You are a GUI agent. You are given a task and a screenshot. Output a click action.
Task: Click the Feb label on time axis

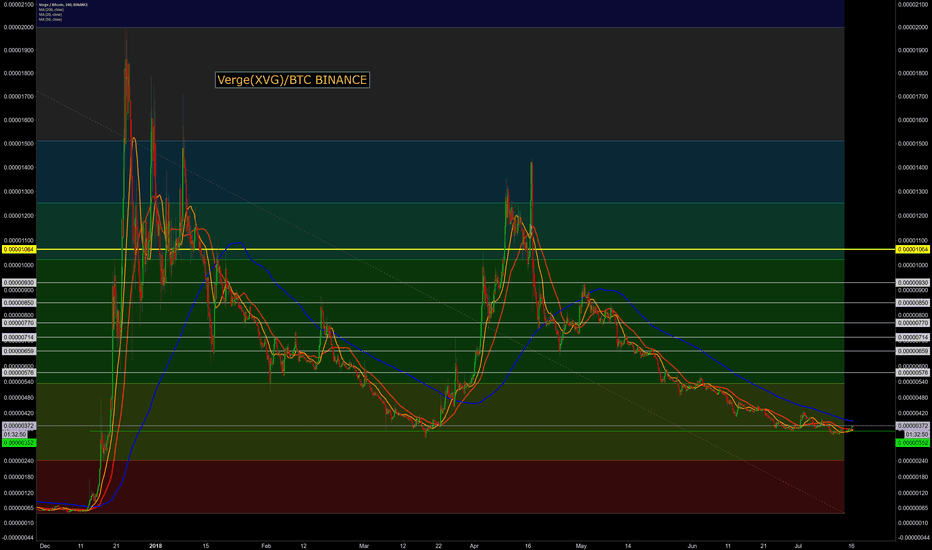pos(266,546)
